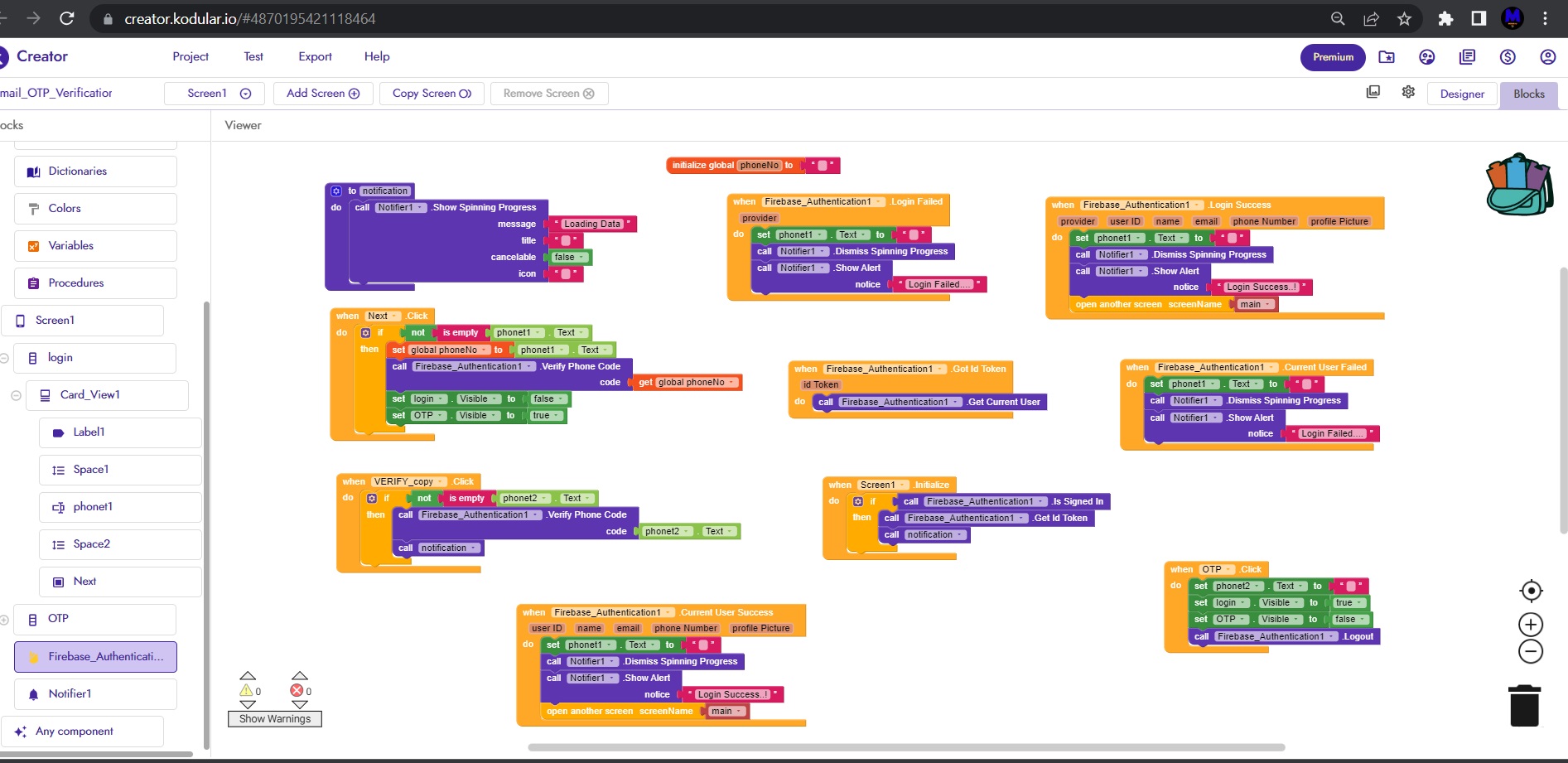The width and height of the screenshot is (1568, 763).
Task: Switch to the Designer view
Action: coord(1461,94)
